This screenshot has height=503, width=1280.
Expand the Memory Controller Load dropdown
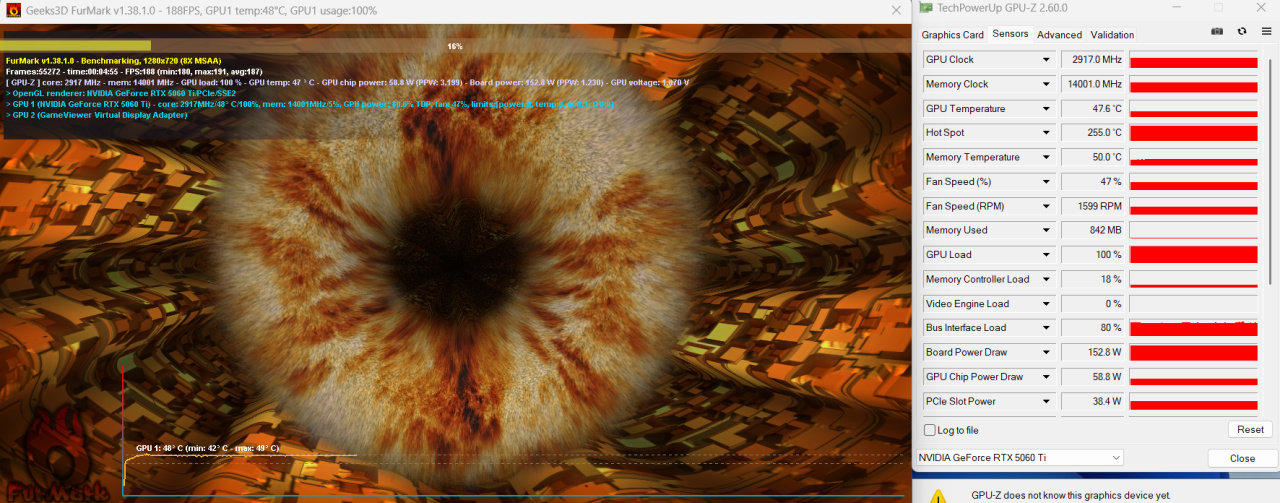click(x=1047, y=279)
